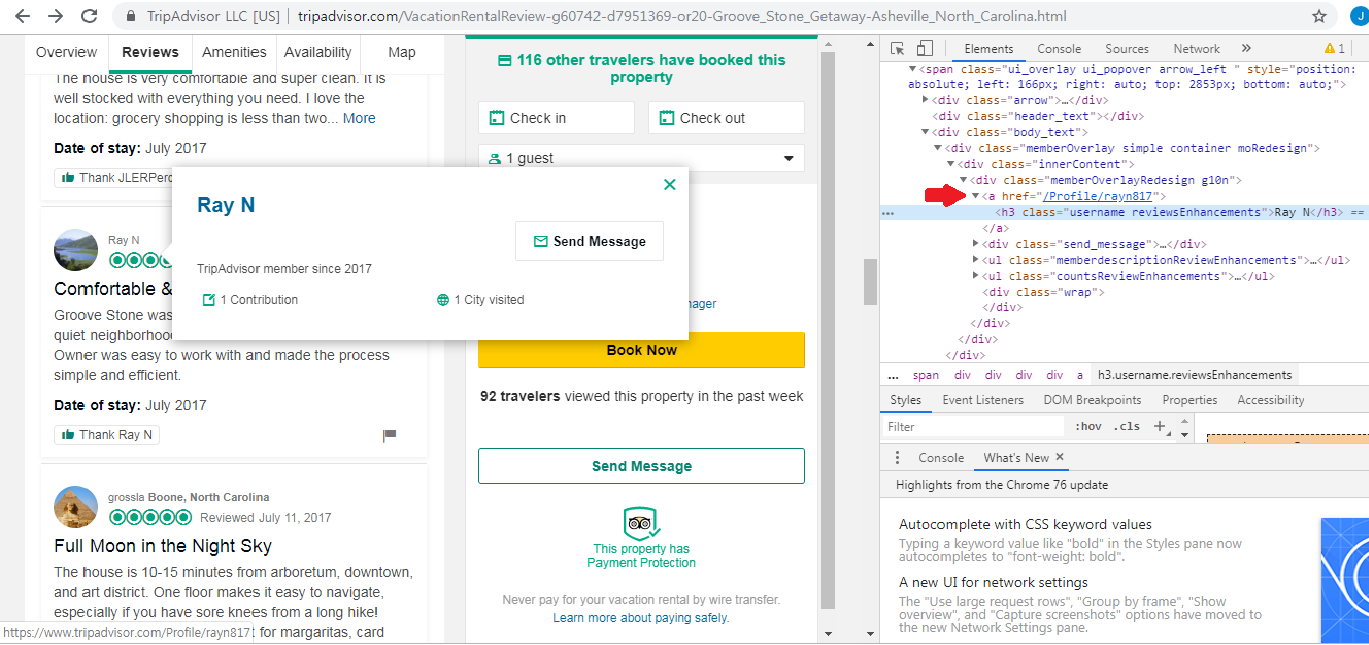Open the Overview tab
The image size is (1369, 645).
pos(67,52)
